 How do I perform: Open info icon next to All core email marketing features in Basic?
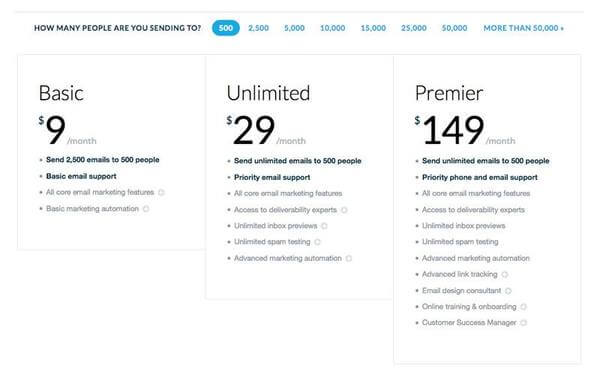click(161, 193)
